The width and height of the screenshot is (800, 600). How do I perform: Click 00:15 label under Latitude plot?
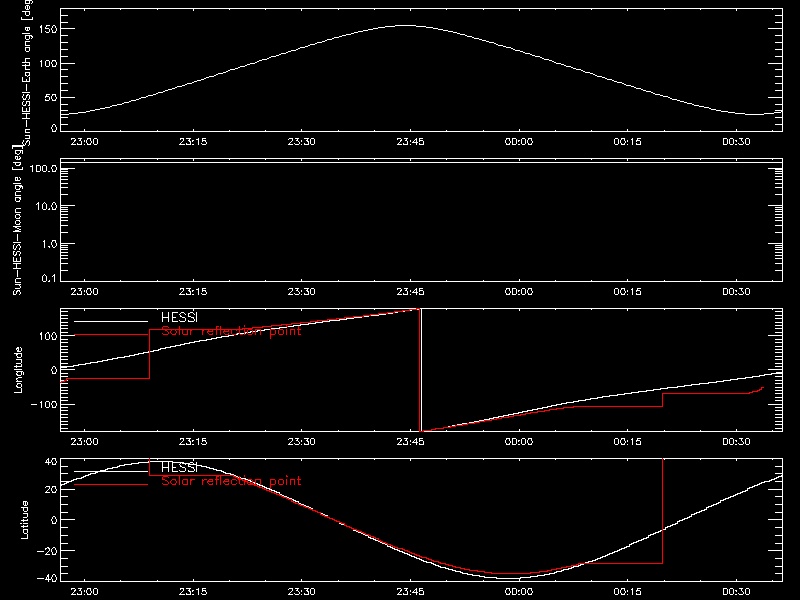coord(628,591)
